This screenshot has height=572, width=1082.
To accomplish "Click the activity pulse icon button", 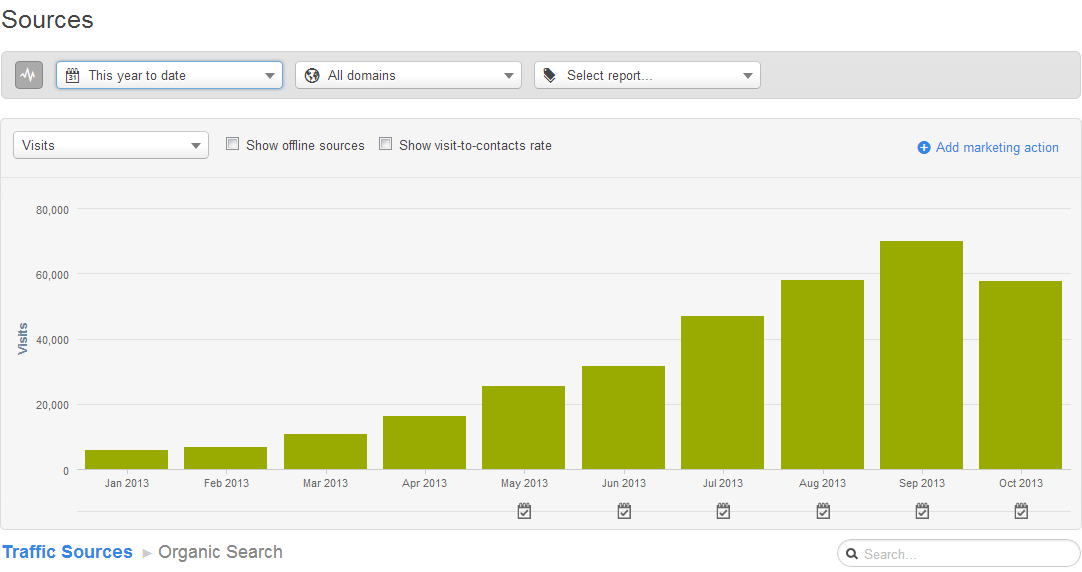I will pyautogui.click(x=29, y=75).
